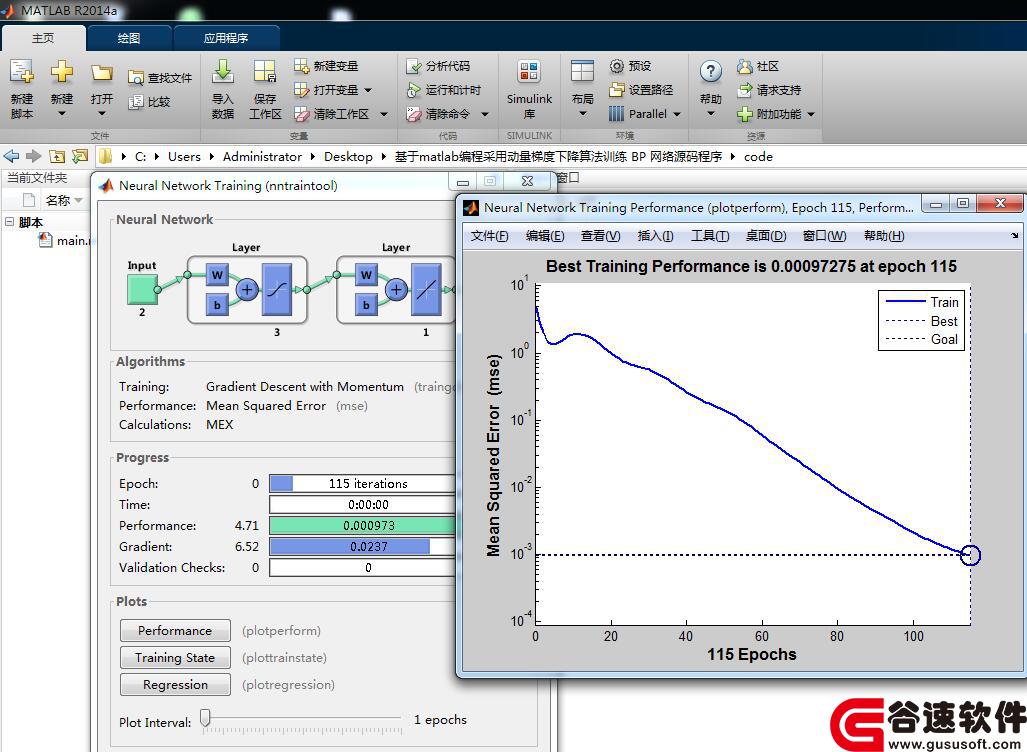Switch to the Plots (绘图) tab

(x=129, y=38)
